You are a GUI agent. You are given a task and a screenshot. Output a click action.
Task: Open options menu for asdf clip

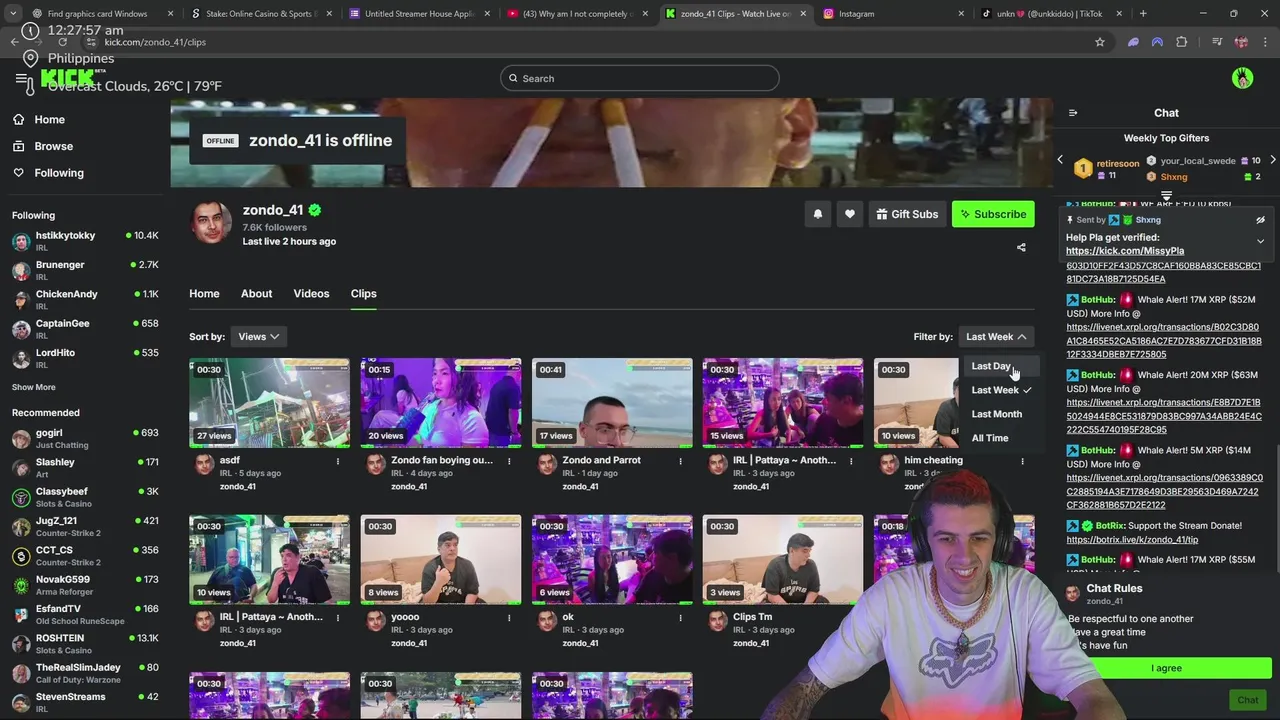coord(337,461)
